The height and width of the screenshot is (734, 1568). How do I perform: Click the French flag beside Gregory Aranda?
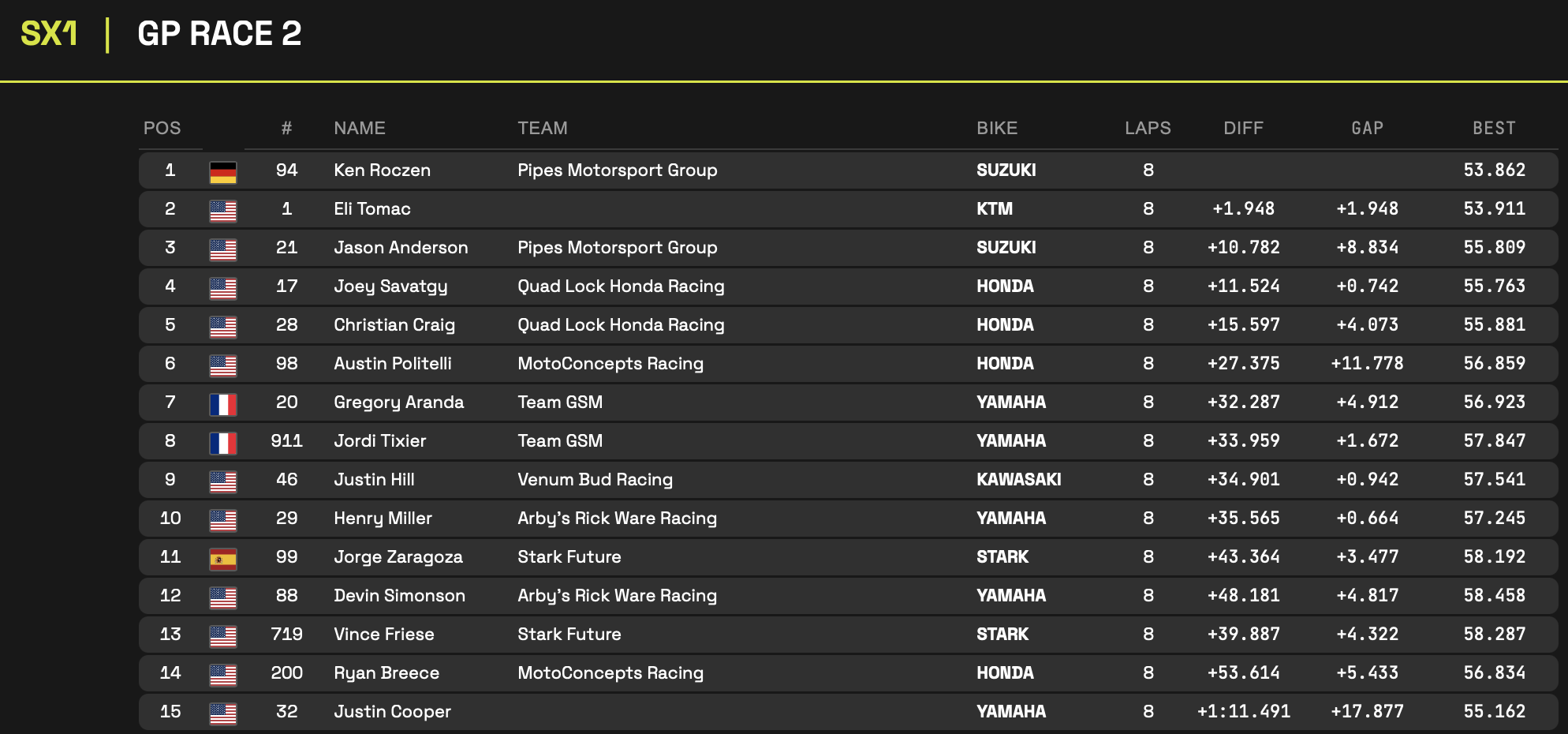pyautogui.click(x=223, y=403)
